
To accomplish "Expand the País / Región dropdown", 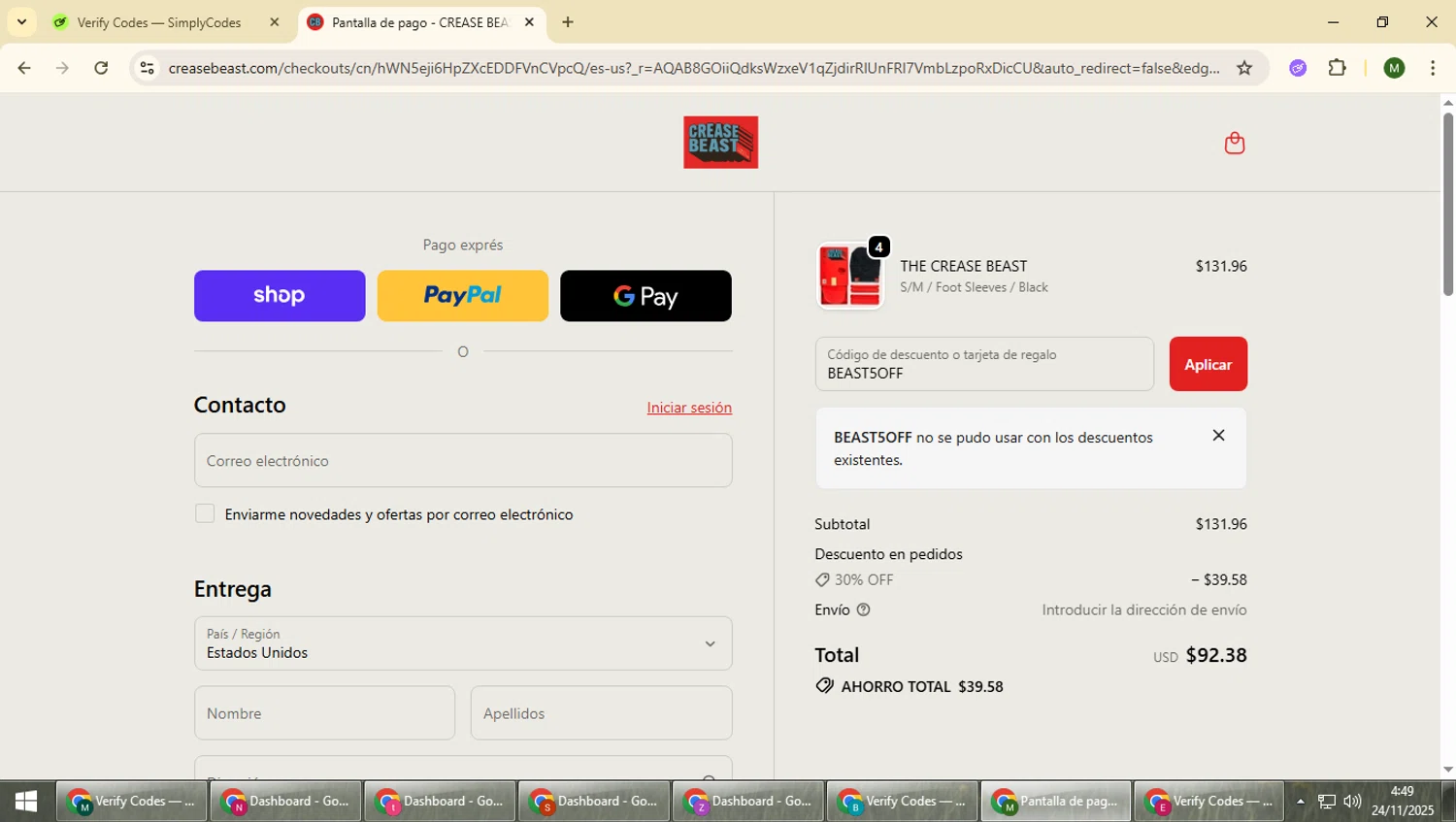I will point(463,643).
